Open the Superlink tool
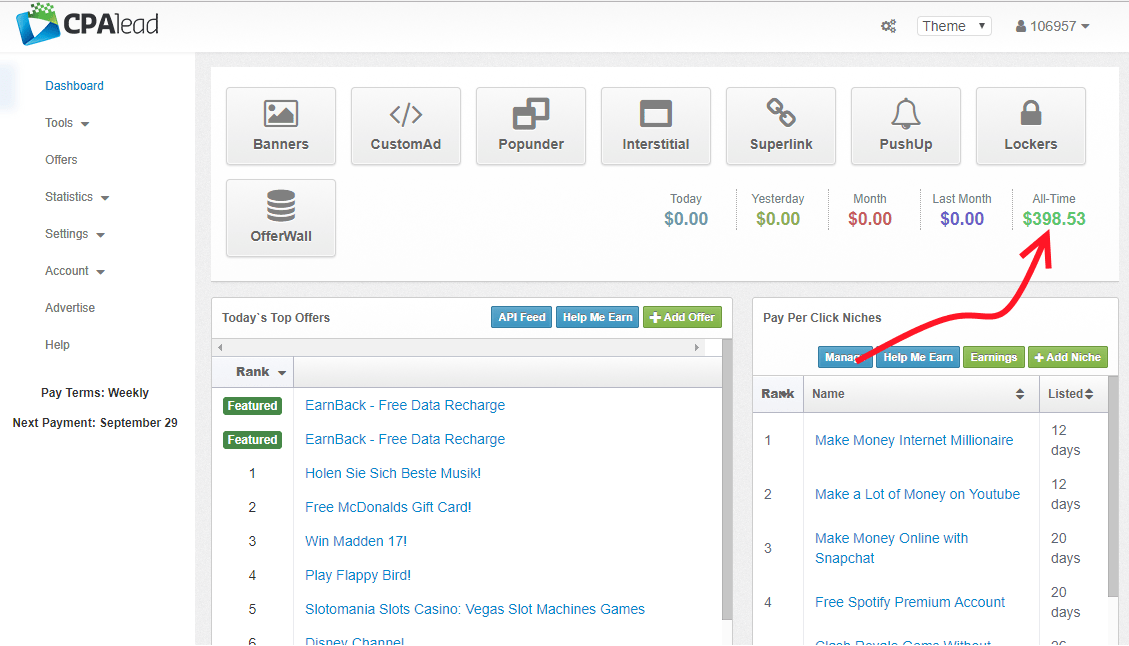The height and width of the screenshot is (646, 1129). [x=781, y=126]
